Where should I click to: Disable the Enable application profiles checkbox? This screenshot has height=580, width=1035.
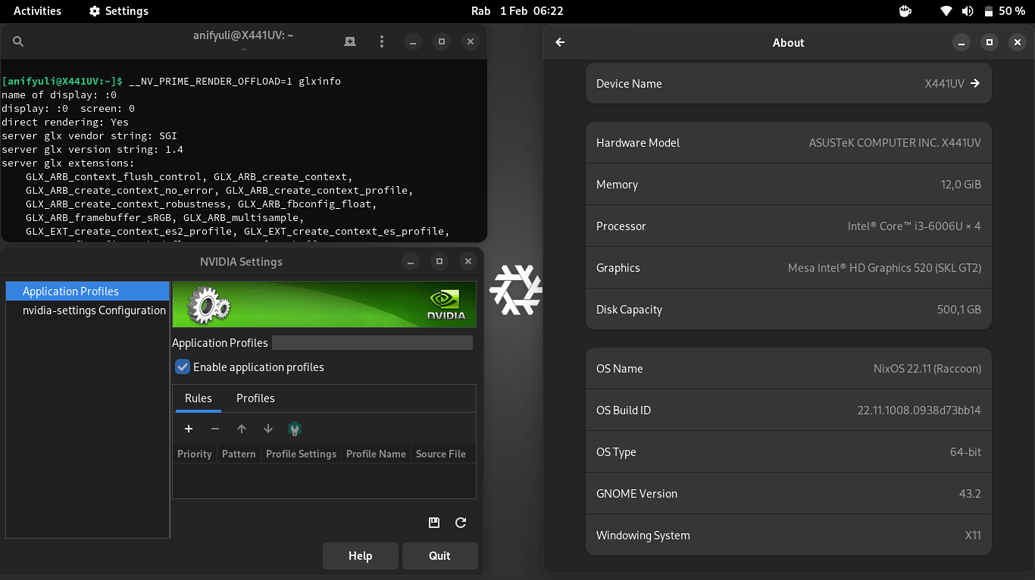point(182,367)
